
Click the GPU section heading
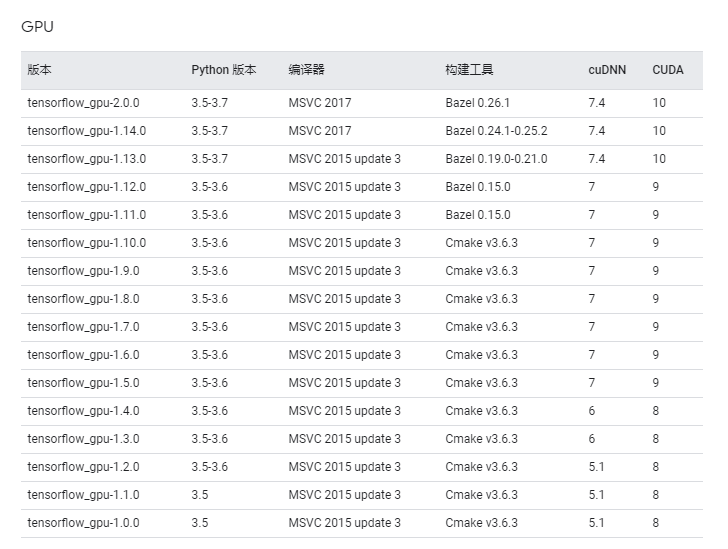point(37,26)
